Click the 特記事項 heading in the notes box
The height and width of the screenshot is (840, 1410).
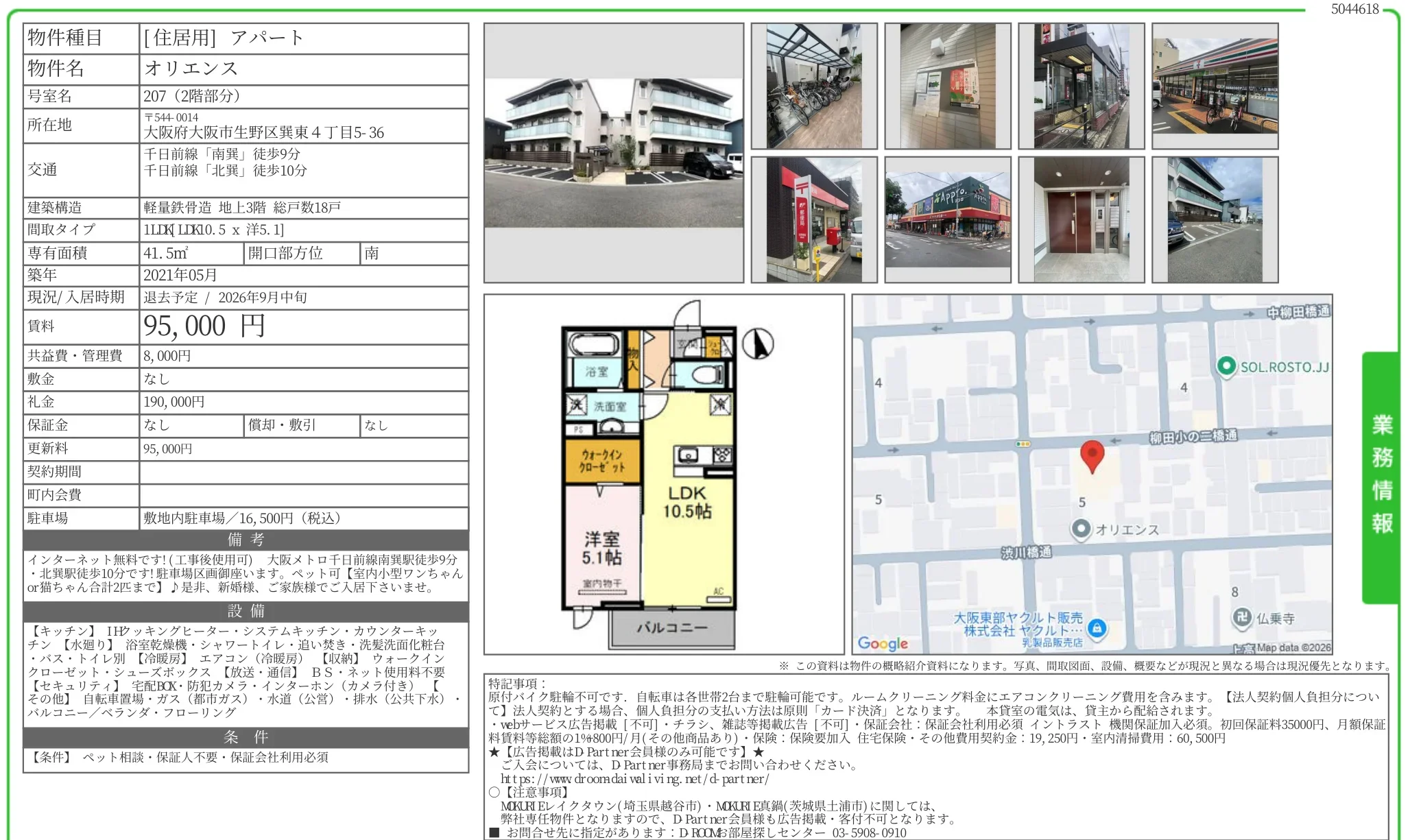click(x=518, y=684)
